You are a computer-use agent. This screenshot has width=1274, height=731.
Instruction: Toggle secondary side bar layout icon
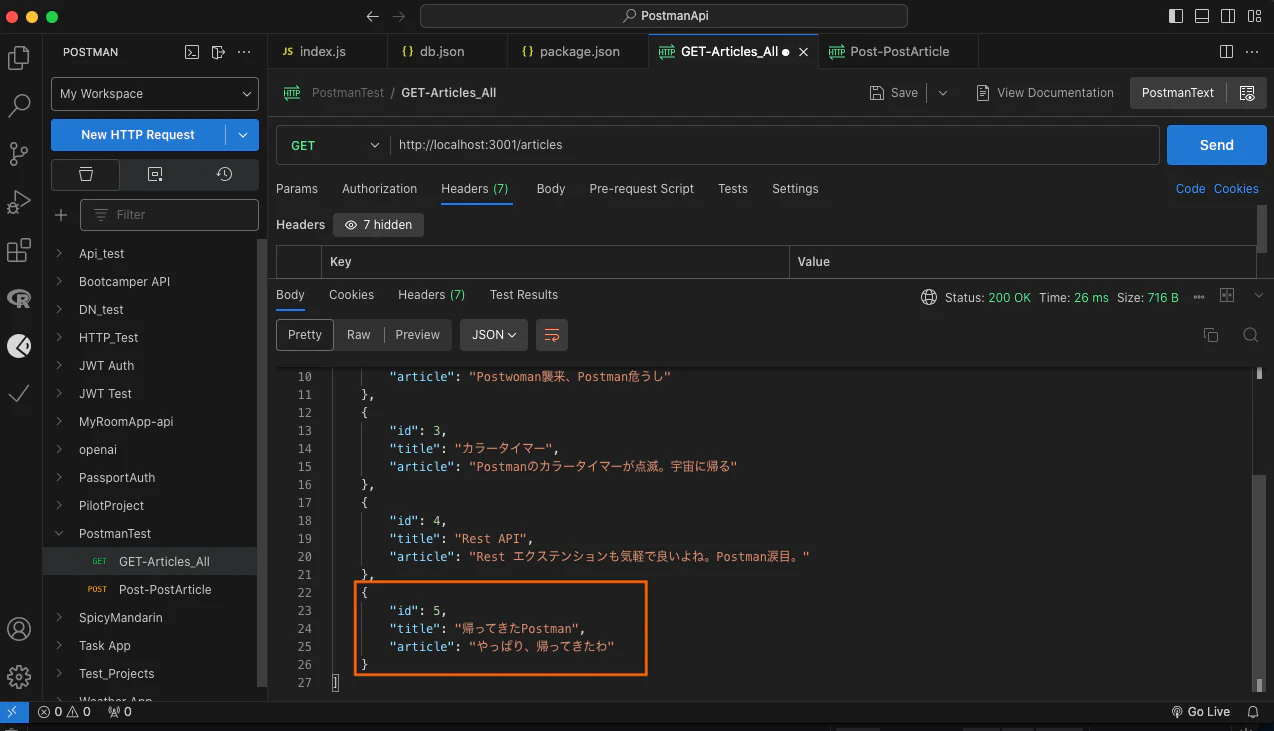coord(1227,16)
